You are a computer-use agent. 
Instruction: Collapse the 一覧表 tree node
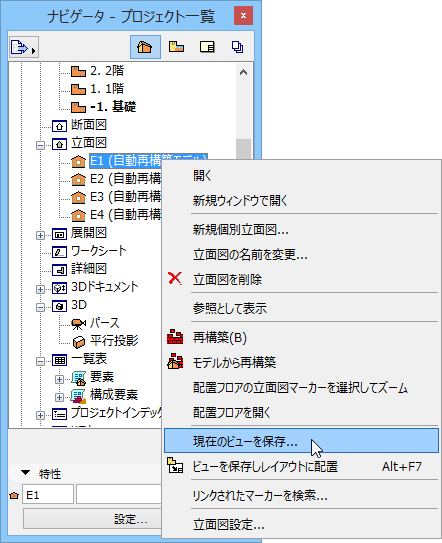[40, 361]
